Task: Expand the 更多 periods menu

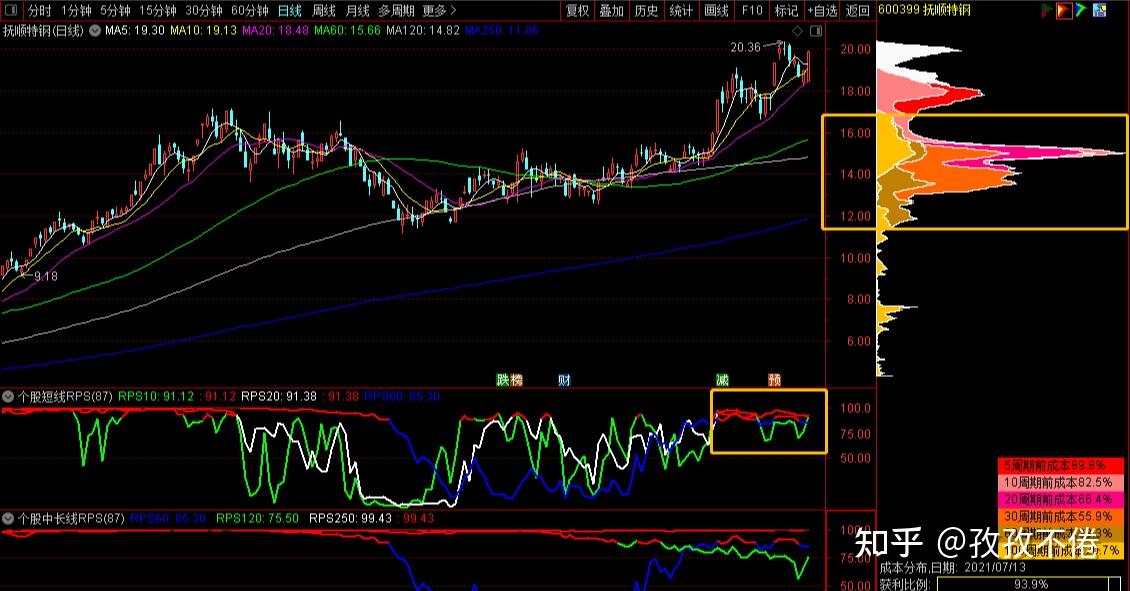Action: point(439,11)
